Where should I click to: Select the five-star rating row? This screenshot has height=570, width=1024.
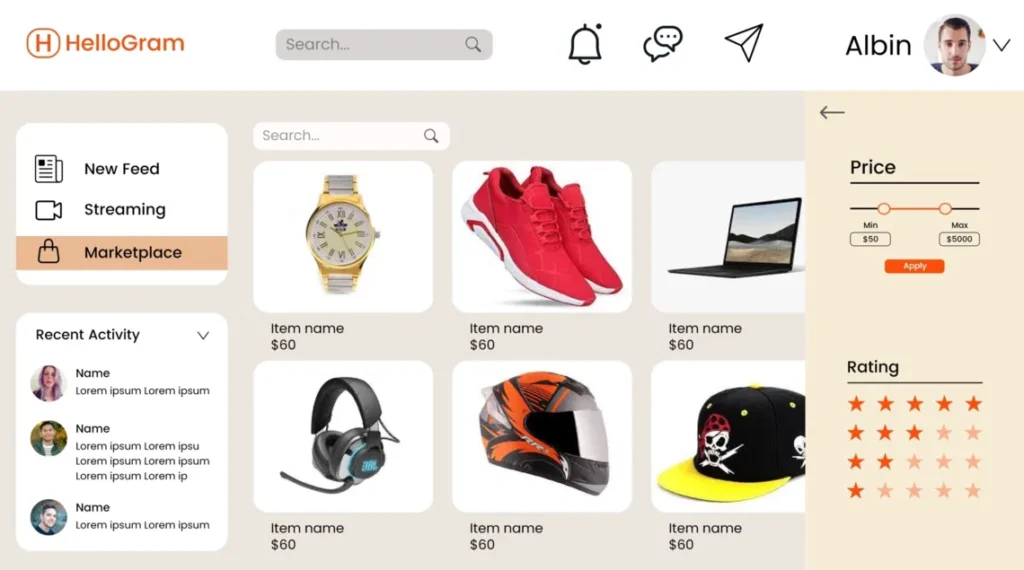coord(914,404)
